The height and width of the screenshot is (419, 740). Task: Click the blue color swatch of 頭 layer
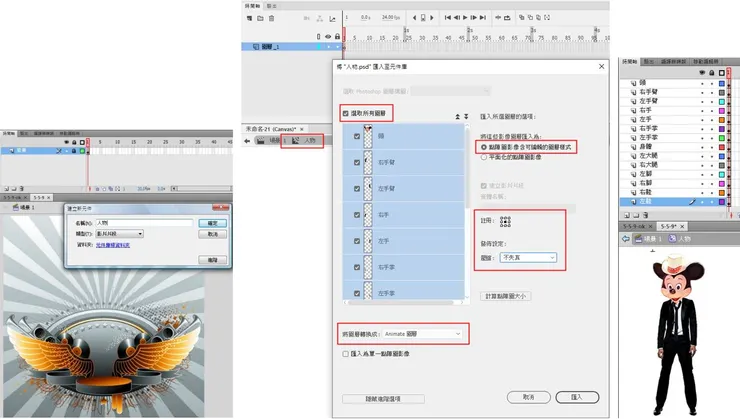722,83
